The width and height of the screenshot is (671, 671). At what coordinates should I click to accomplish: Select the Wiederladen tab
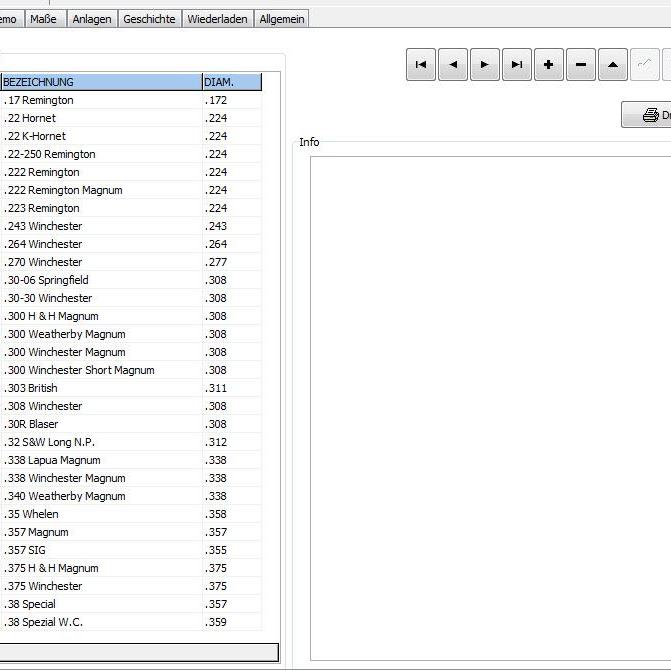click(x=217, y=19)
